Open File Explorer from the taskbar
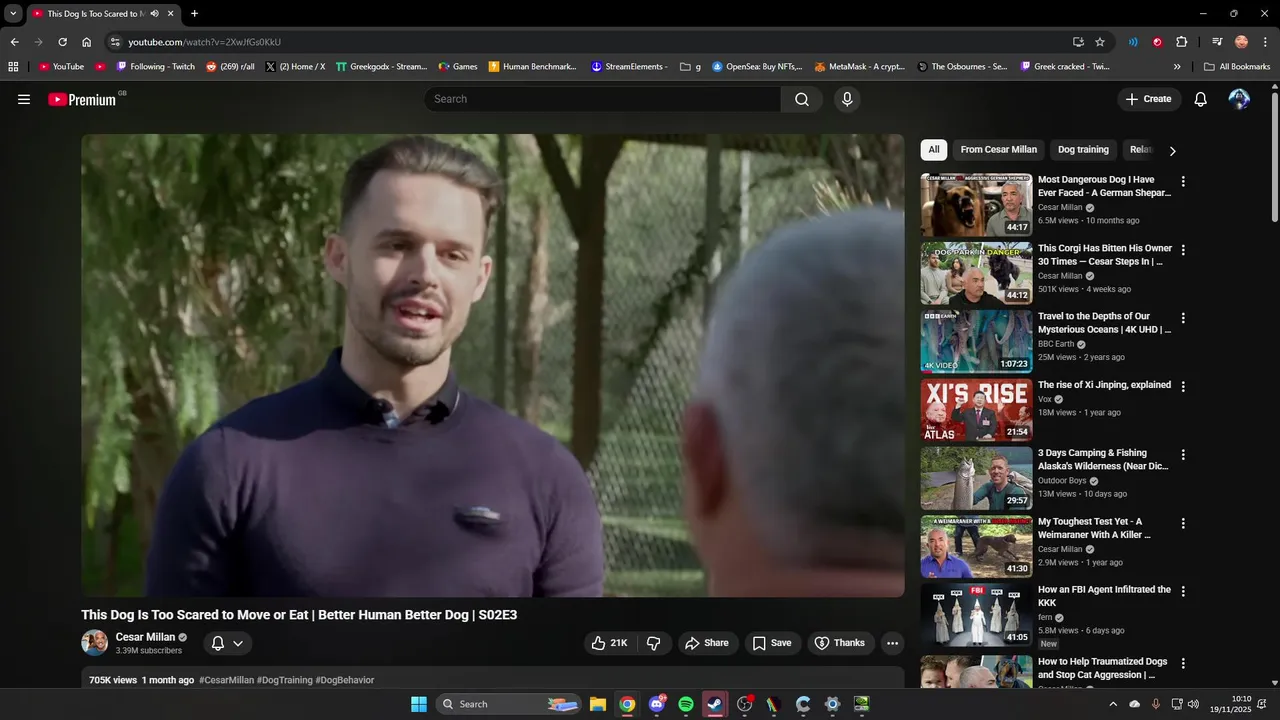 pos(598,704)
